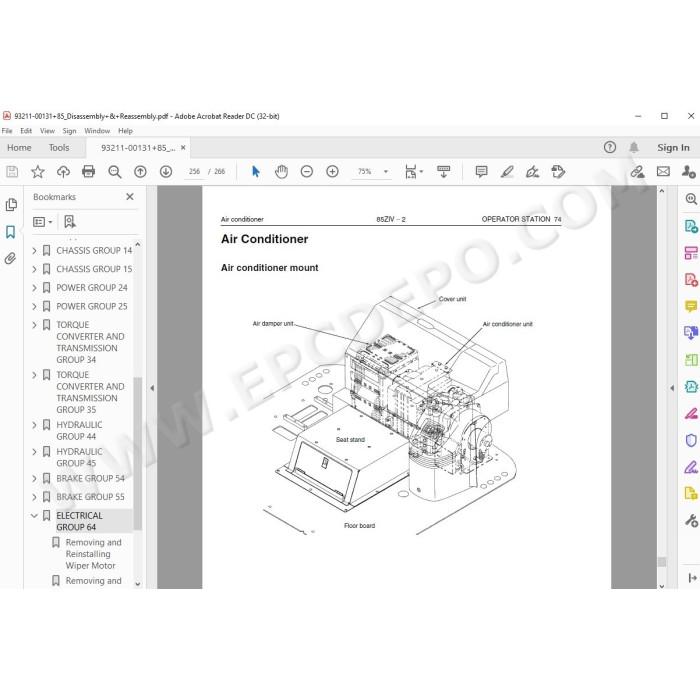This screenshot has width=700, height=700.
Task: Expand POWER GROUP 24 bookmark
Action: 34,288
